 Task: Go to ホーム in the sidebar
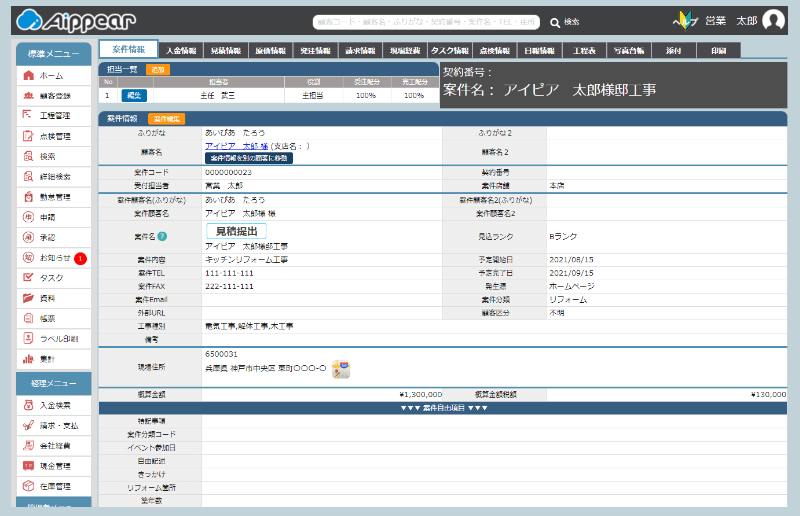(52, 75)
